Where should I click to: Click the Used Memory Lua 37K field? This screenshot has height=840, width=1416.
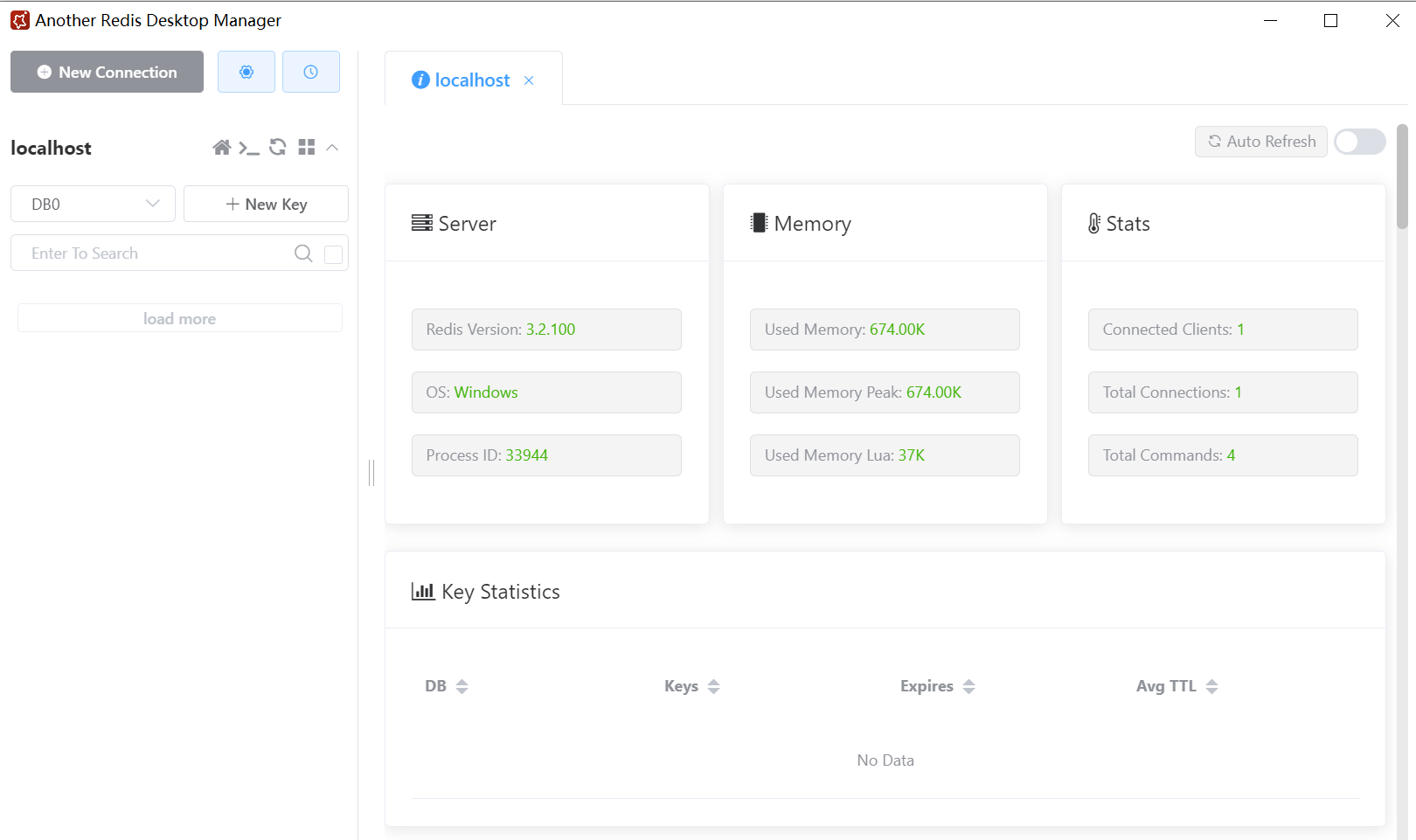(x=885, y=455)
